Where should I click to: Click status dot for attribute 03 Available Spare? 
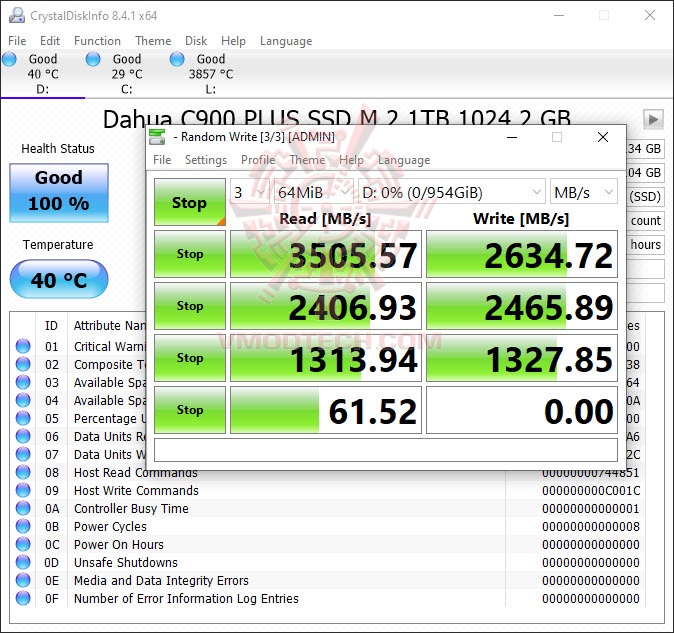pyautogui.click(x=23, y=382)
